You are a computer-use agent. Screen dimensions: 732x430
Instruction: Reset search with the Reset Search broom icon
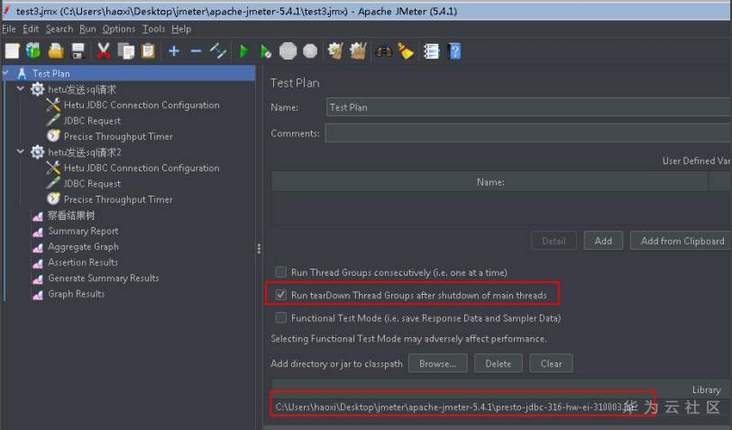pyautogui.click(x=406, y=51)
